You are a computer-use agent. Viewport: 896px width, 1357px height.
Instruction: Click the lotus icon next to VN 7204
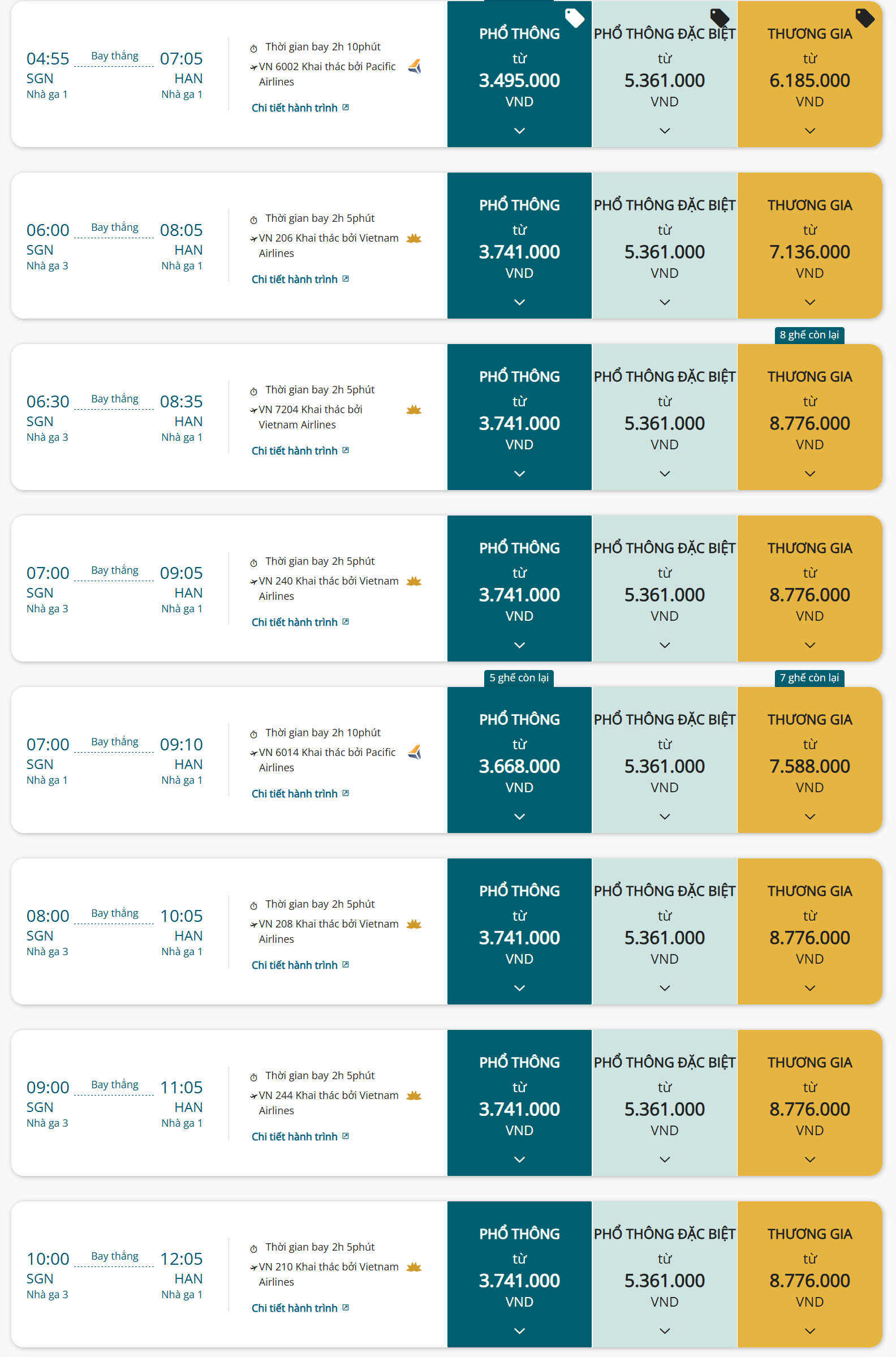coord(413,410)
